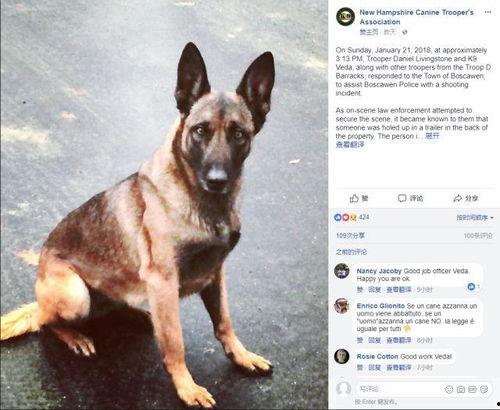The image size is (500, 410).
Task: Attach a photo using camera icon
Action: [461, 389]
